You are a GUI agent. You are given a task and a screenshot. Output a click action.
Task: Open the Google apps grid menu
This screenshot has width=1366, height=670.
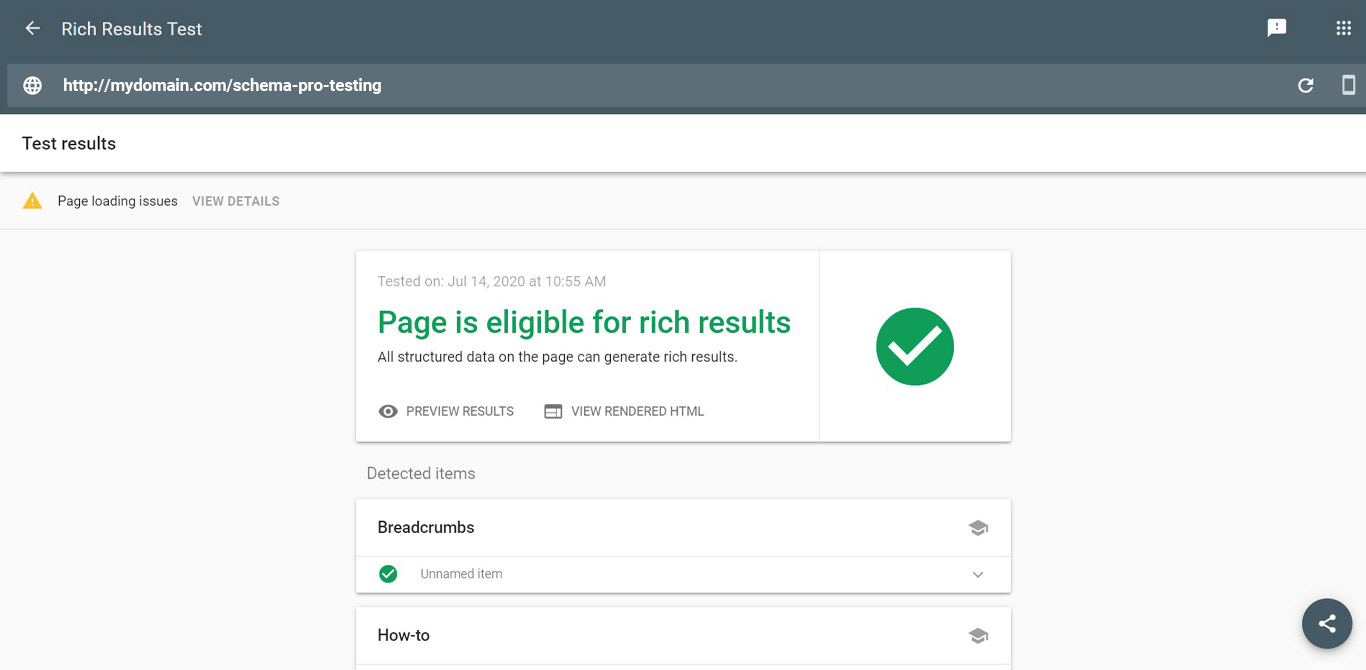[x=1343, y=27]
